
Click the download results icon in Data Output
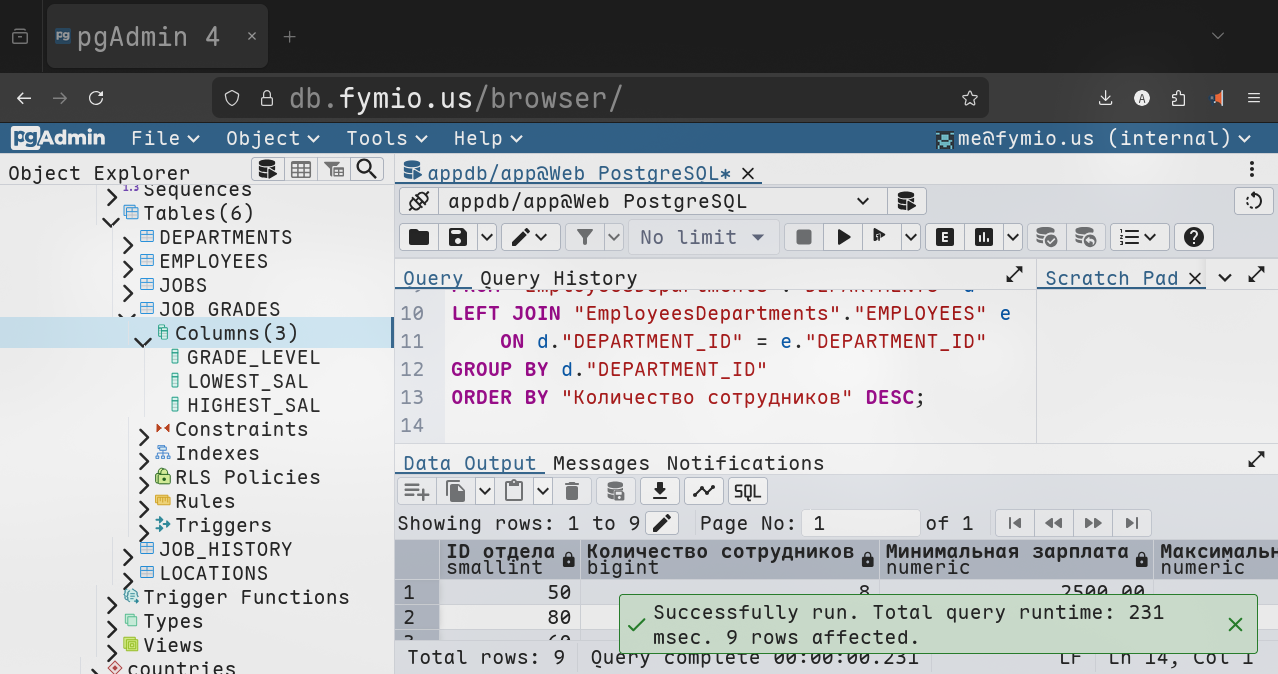[659, 491]
